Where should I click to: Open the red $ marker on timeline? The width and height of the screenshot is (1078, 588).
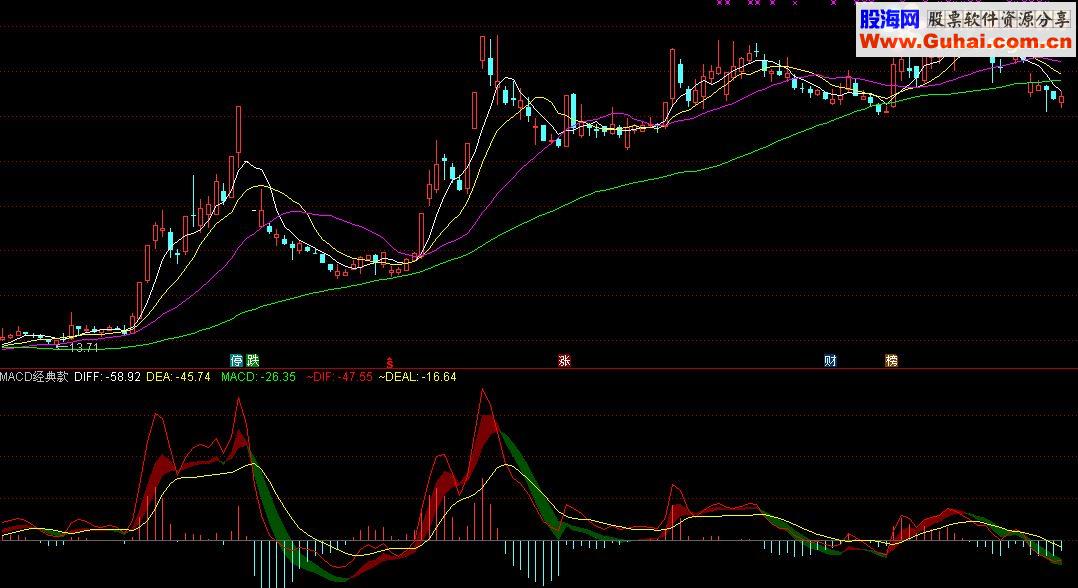pyautogui.click(x=390, y=362)
